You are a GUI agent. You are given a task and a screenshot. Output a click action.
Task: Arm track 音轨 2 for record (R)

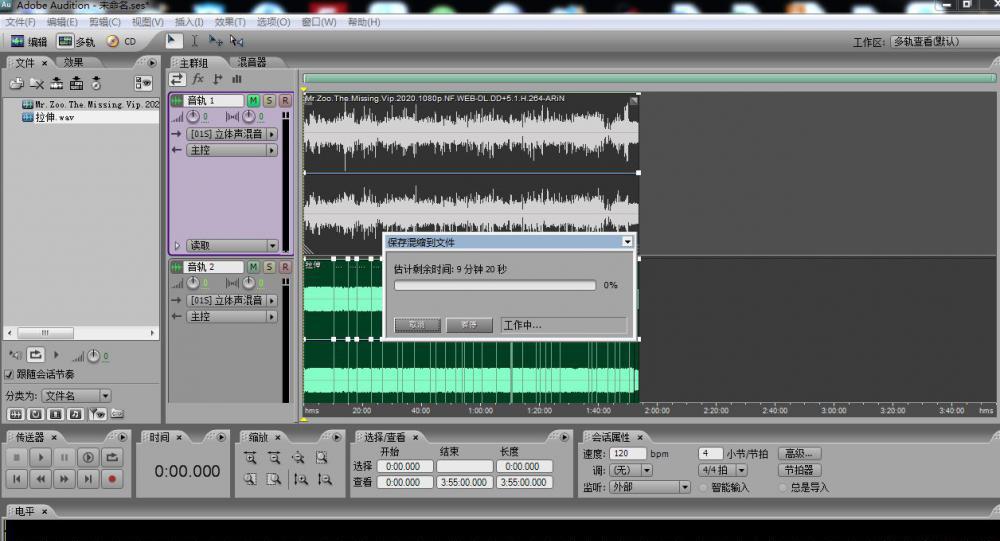(x=285, y=267)
